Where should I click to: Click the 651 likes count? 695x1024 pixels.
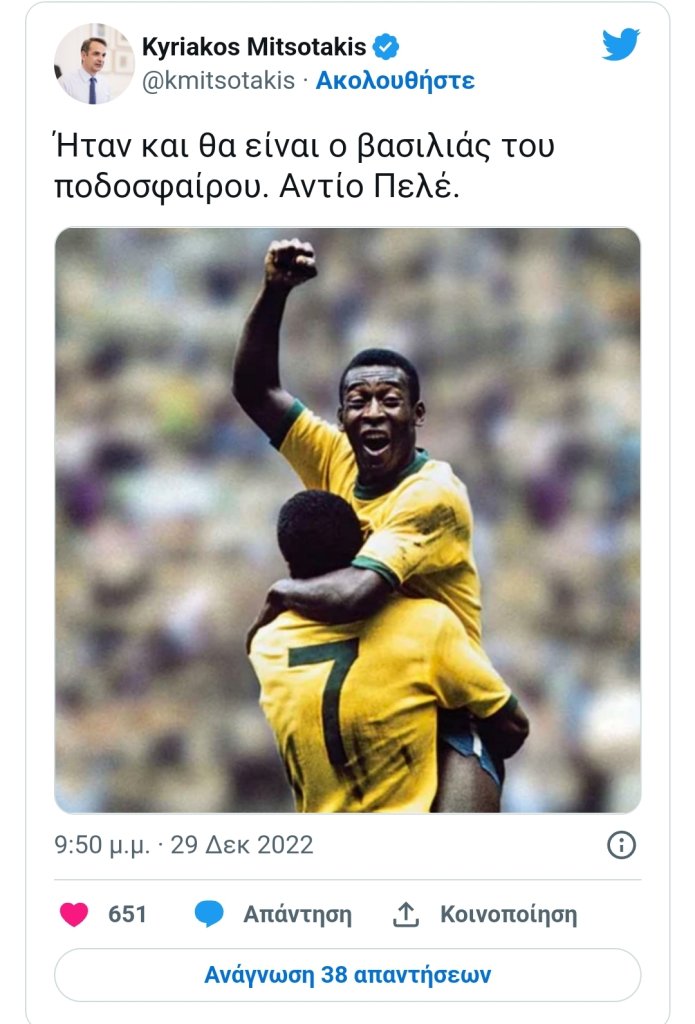[127, 914]
